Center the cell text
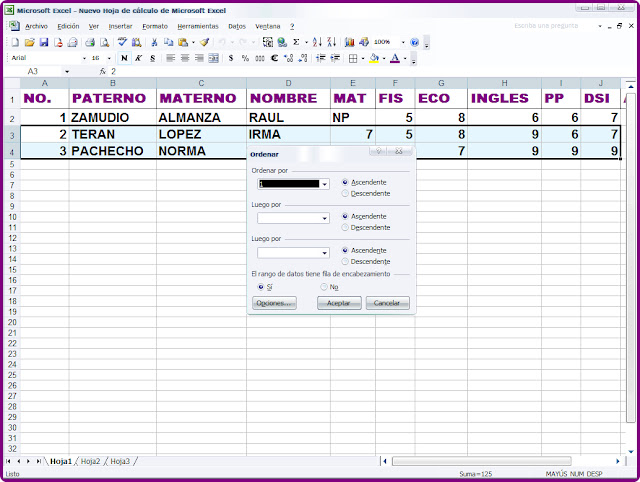The image size is (640, 482). tap(185, 58)
